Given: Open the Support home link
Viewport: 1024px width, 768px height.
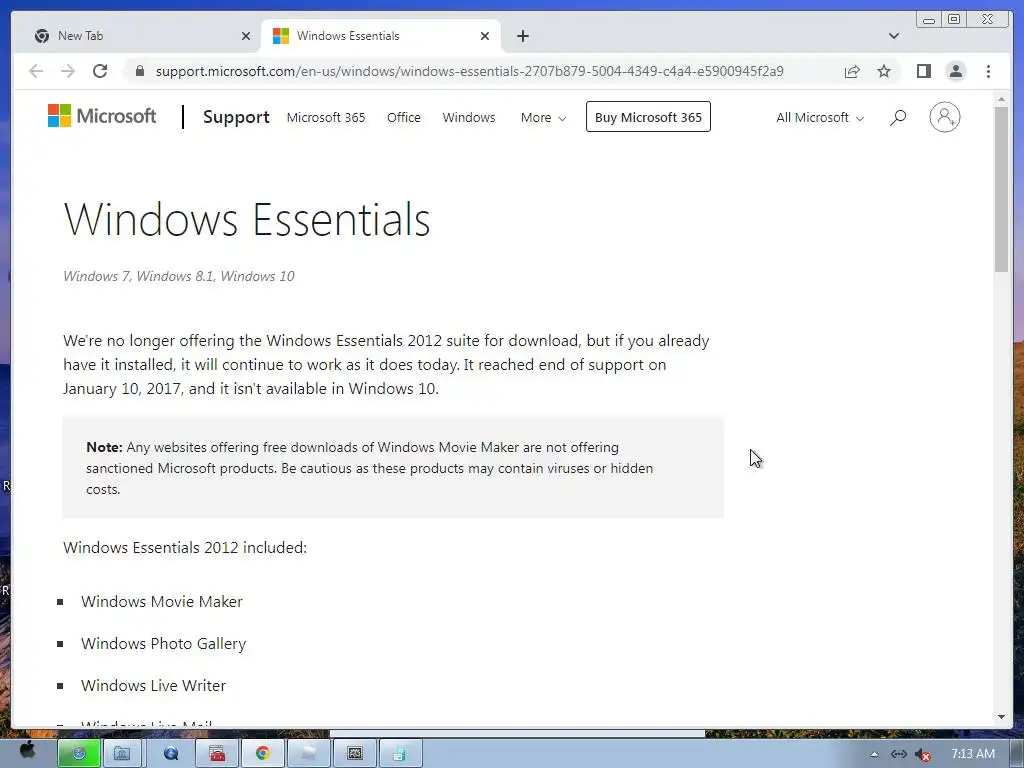Looking at the screenshot, I should (x=236, y=117).
